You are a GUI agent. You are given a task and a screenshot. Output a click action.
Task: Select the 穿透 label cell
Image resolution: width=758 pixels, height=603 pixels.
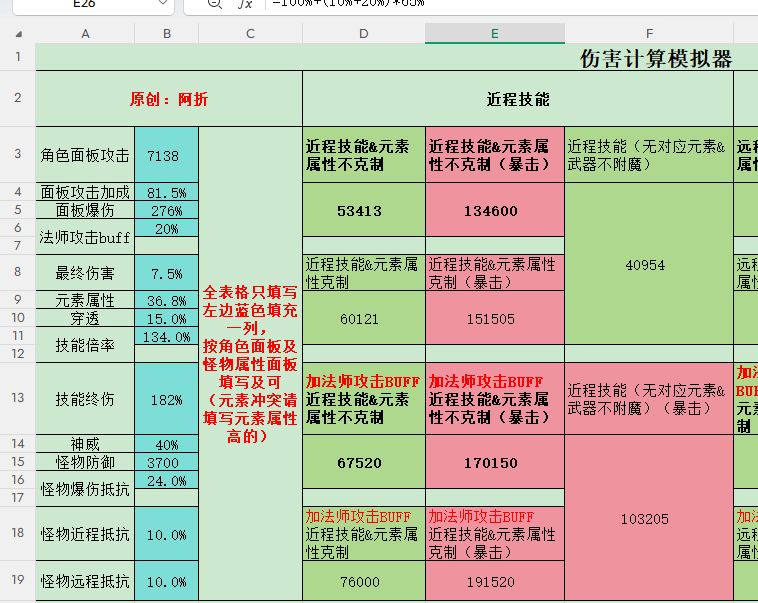[85, 318]
